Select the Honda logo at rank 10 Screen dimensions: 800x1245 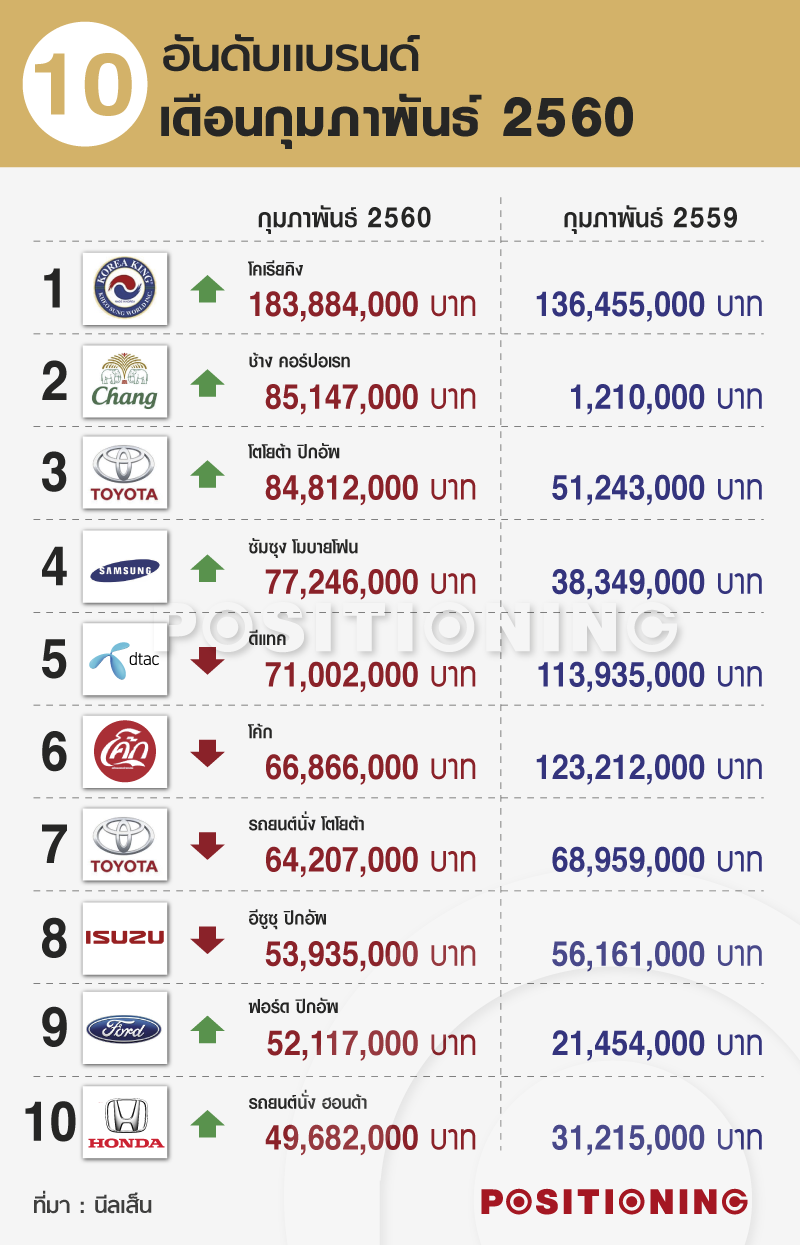pyautogui.click(x=125, y=1122)
